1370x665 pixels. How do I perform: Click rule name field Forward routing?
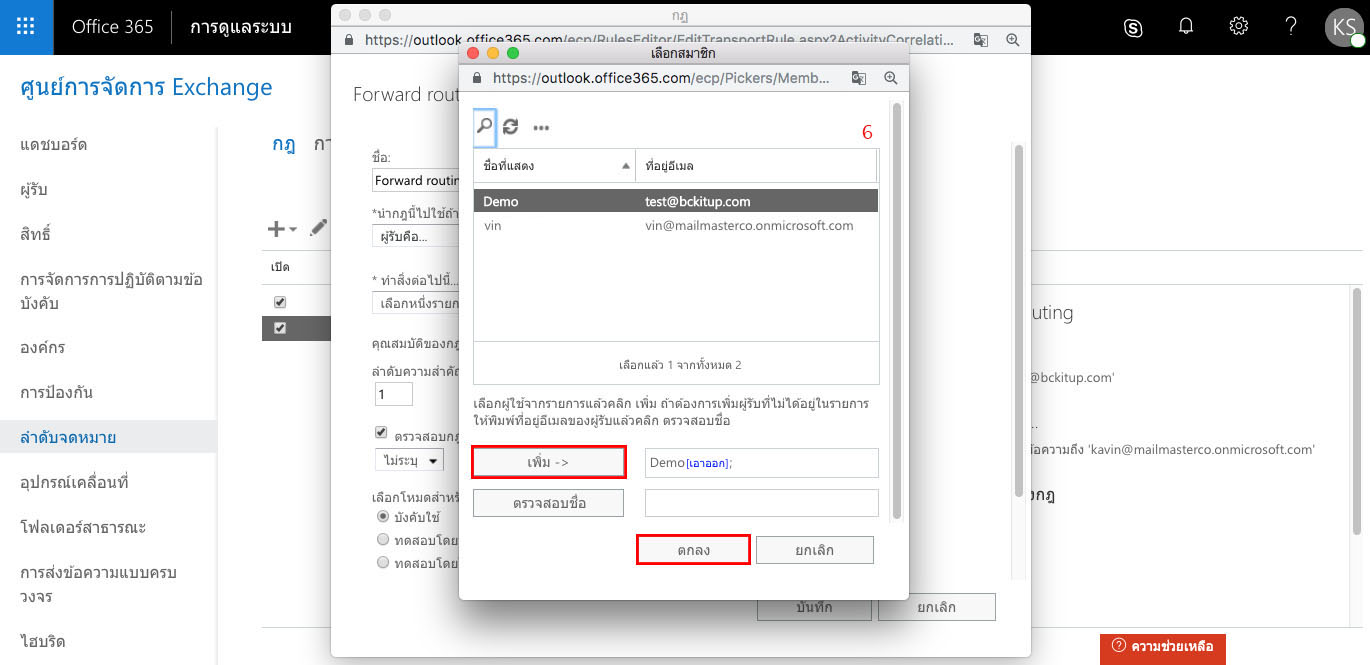415,181
